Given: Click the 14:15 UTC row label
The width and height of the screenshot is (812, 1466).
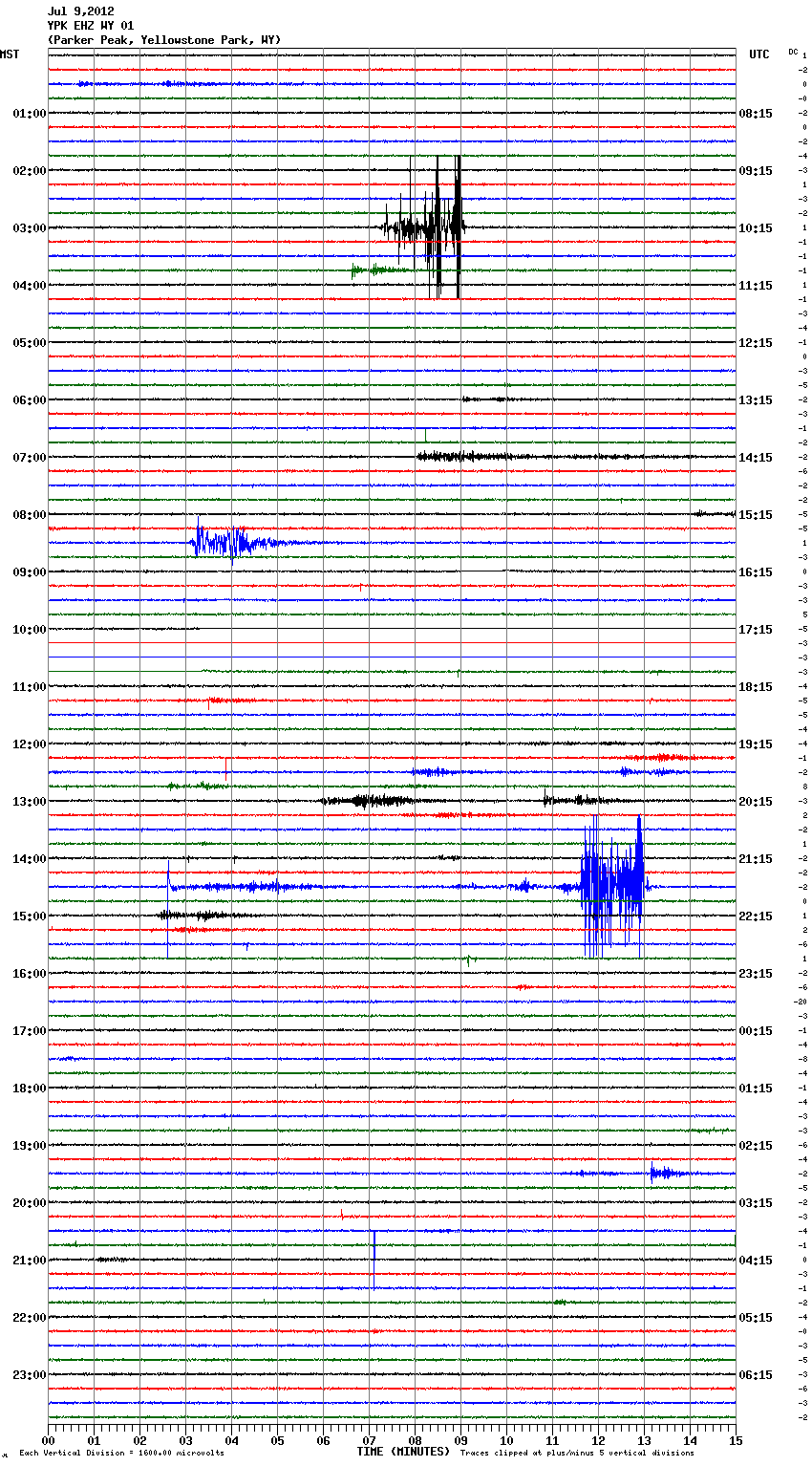Looking at the screenshot, I should [x=756, y=458].
